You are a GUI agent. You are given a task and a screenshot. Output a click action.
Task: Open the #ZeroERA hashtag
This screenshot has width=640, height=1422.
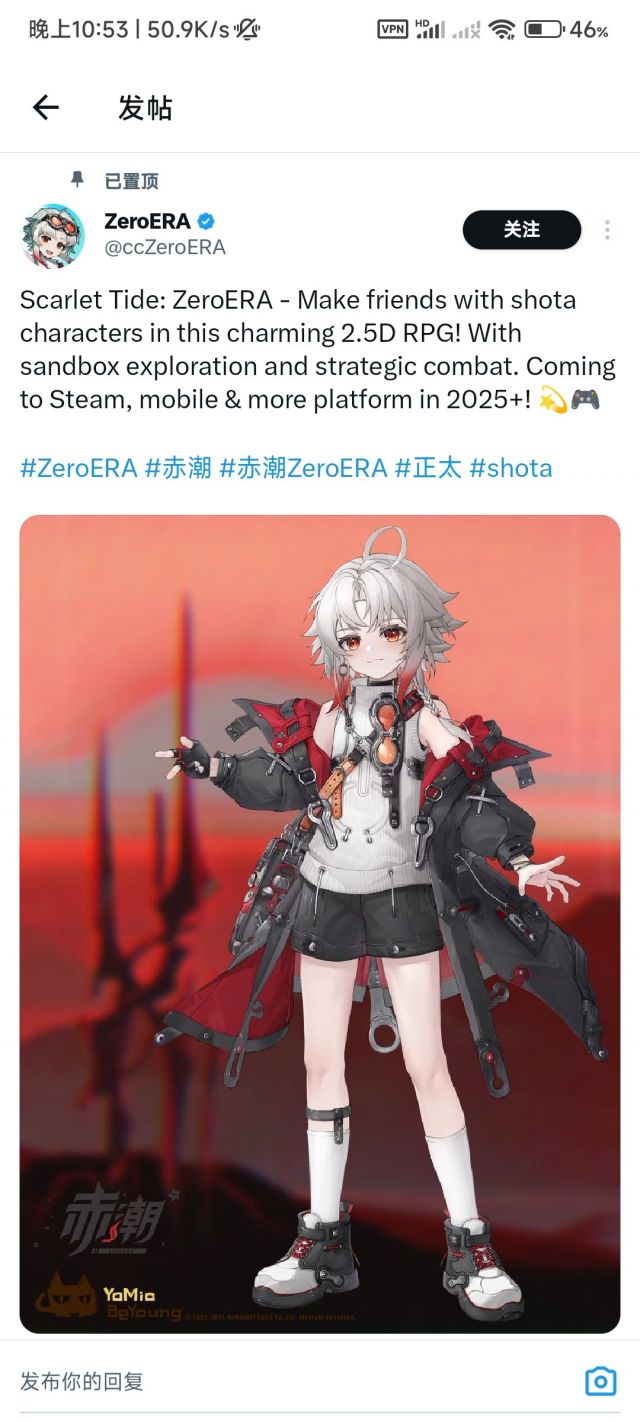pos(78,467)
